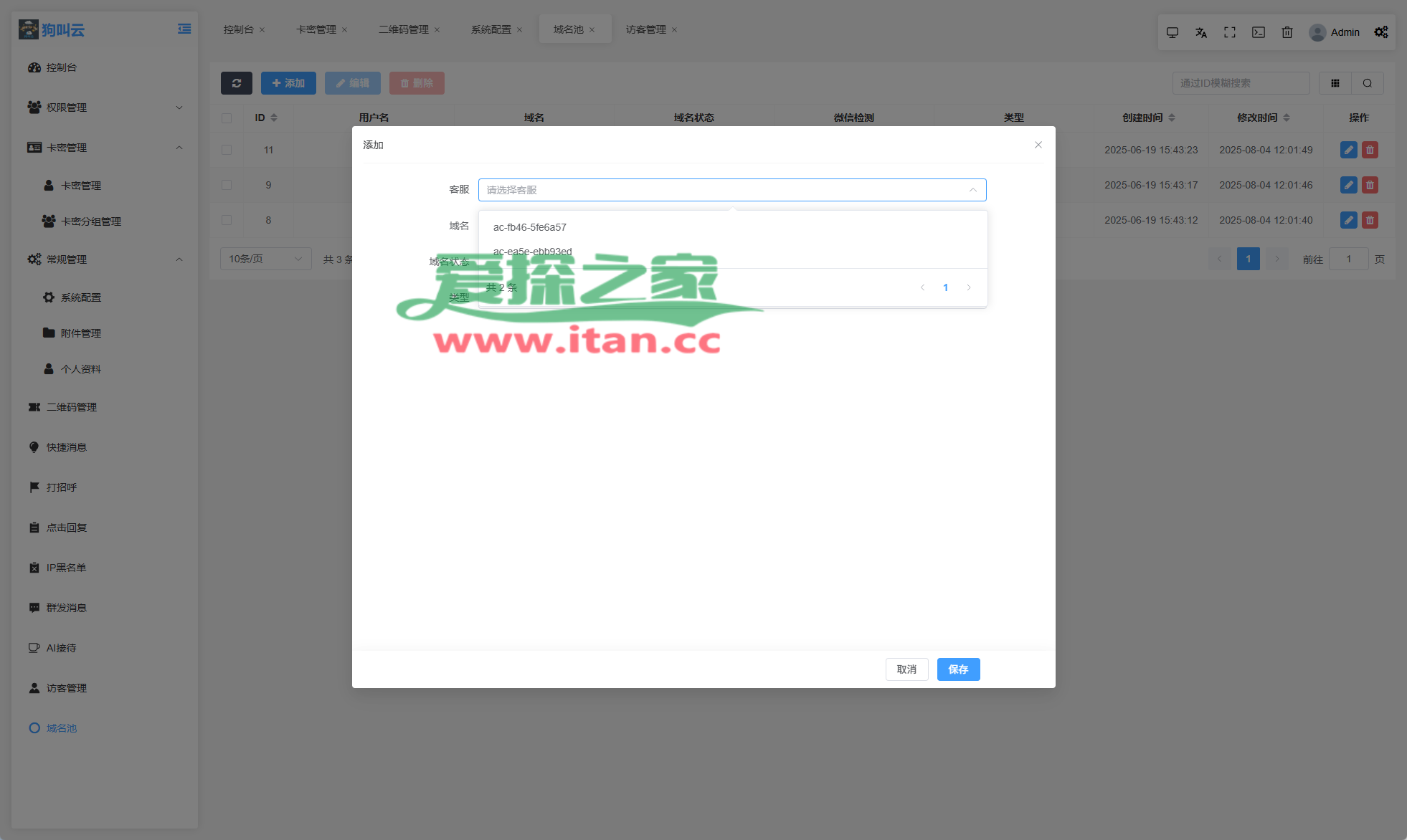This screenshot has height=840, width=1407.
Task: Open 个人资料 in the sidebar
Action: 105,369
